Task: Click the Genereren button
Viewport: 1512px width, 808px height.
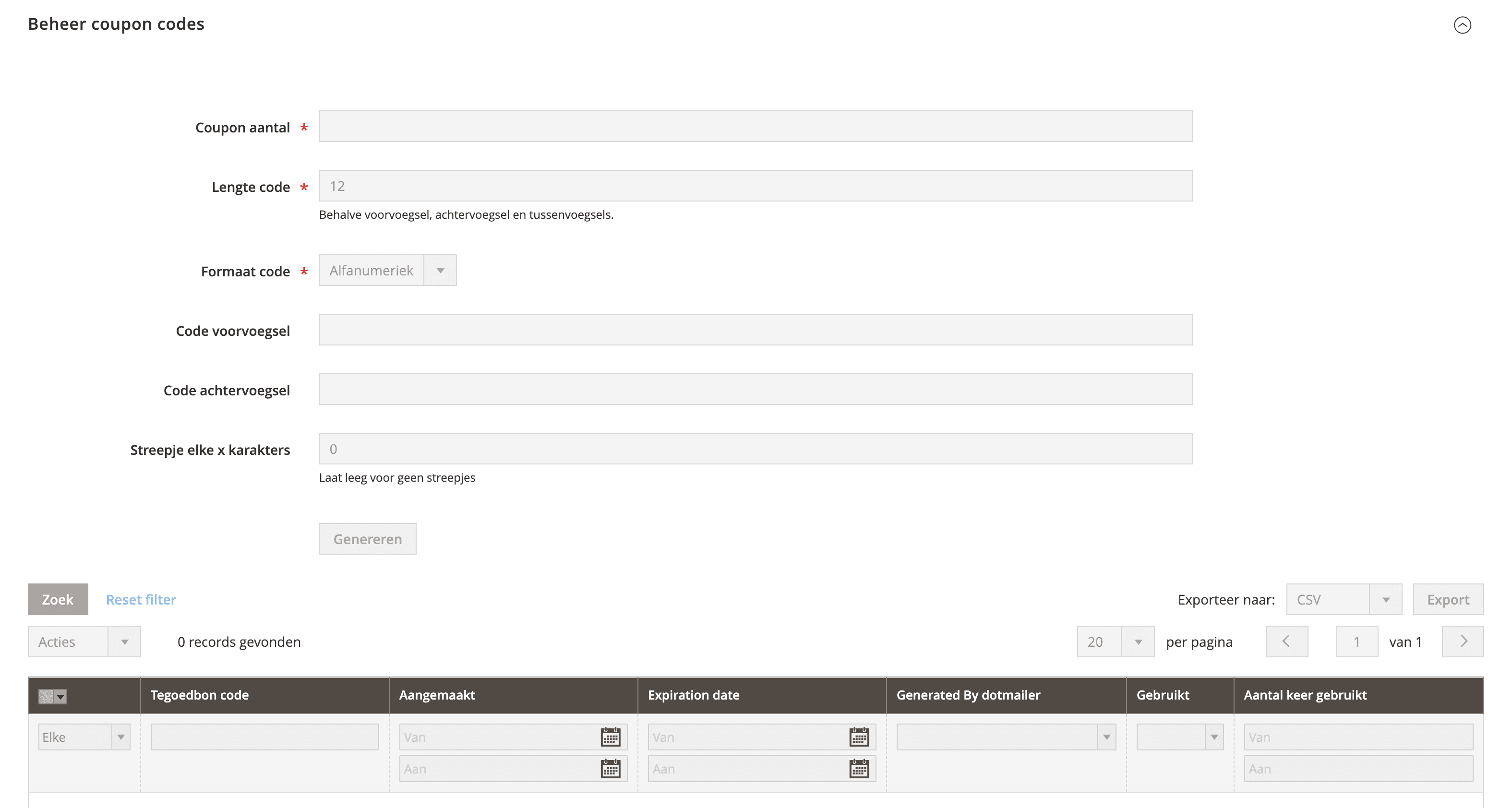Action: 367,539
